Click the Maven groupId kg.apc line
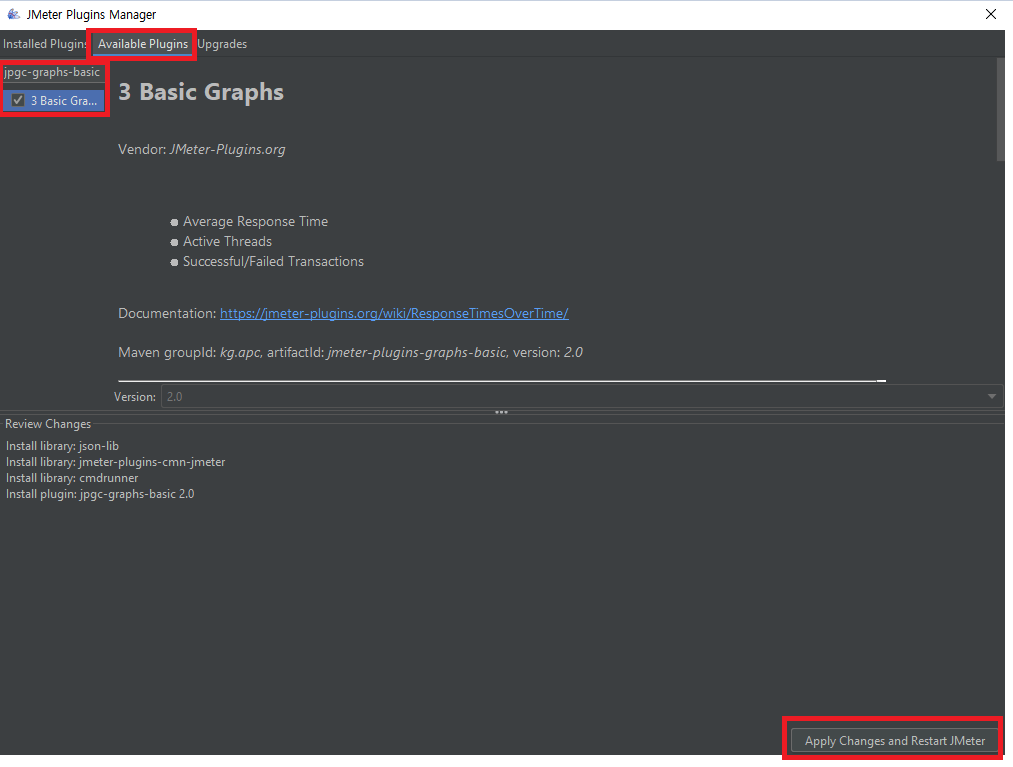This screenshot has width=1013, height=767. tap(350, 353)
